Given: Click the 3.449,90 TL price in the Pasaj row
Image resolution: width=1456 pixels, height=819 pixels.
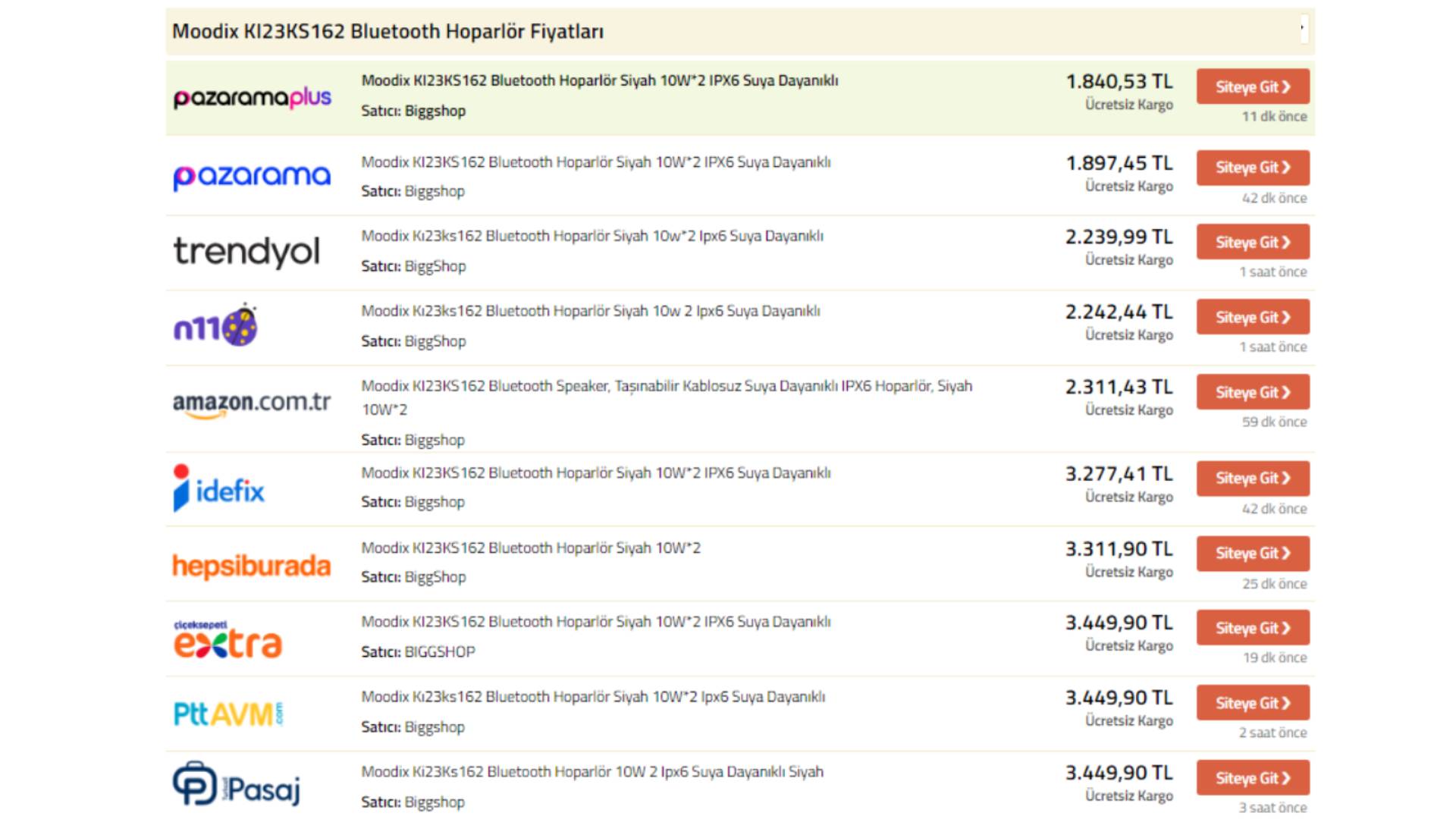Looking at the screenshot, I should [1119, 773].
